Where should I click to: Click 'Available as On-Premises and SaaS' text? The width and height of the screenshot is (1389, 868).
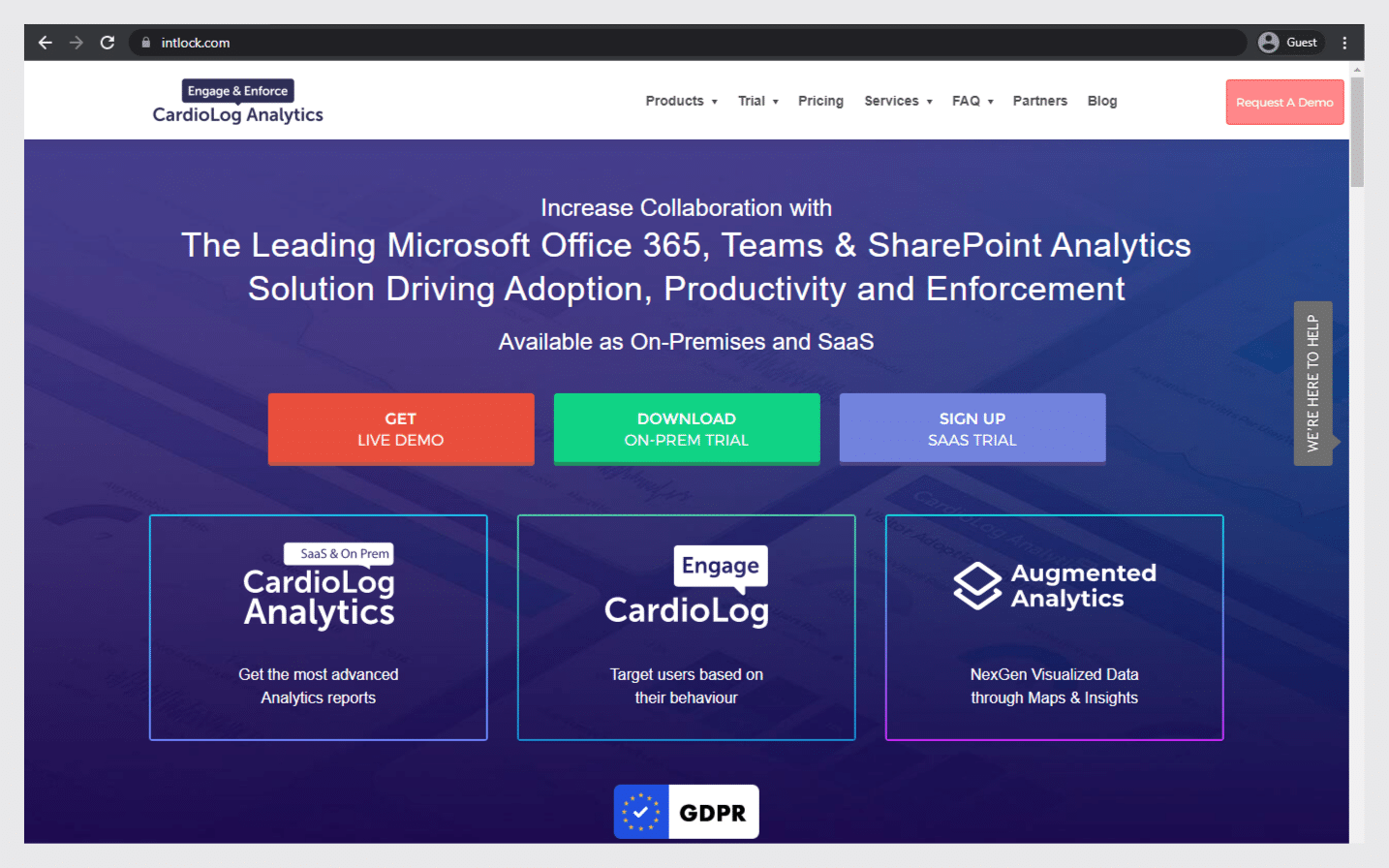coord(687,342)
